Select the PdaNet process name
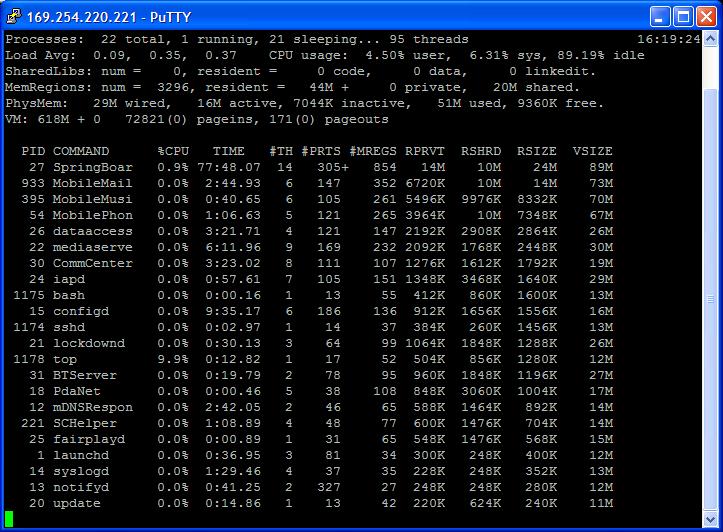Viewport: 723px width, 532px height. (77, 391)
